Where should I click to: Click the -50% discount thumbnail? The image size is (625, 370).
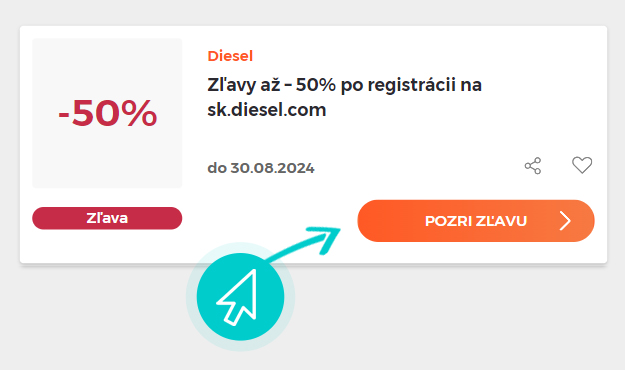pos(107,113)
